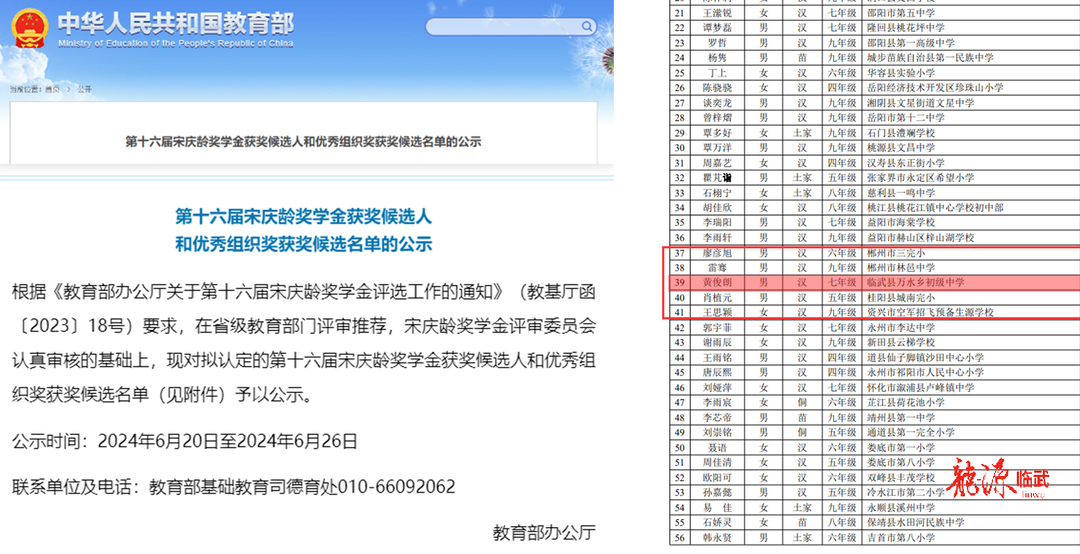This screenshot has height=554, width=1080.
Task: Click school cell 城步苗族自治县第一民族中学
Action: point(930,58)
